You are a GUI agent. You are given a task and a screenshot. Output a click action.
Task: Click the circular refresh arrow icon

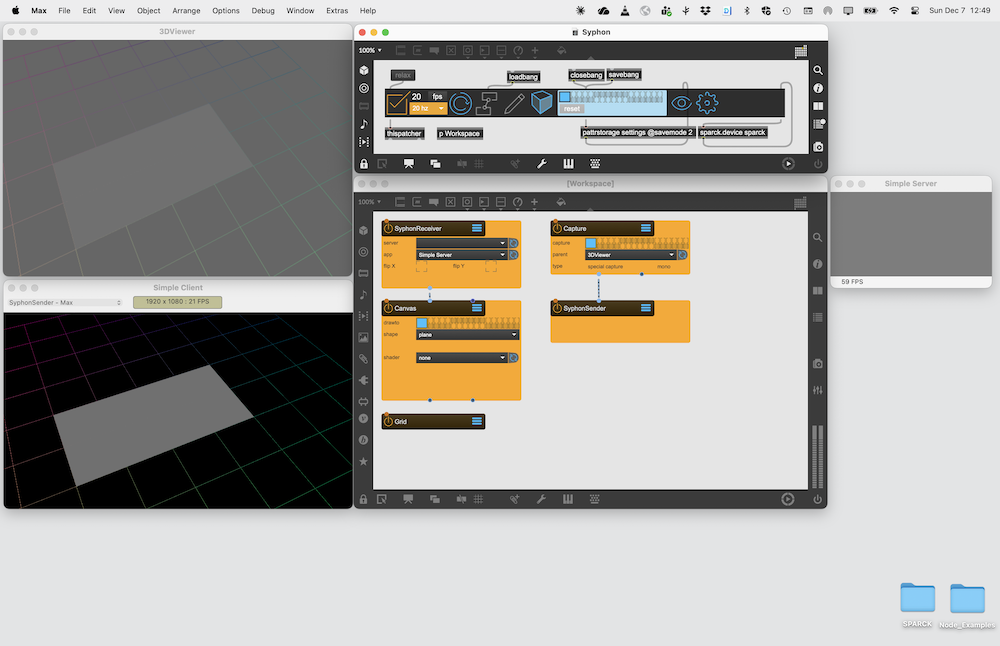click(461, 103)
